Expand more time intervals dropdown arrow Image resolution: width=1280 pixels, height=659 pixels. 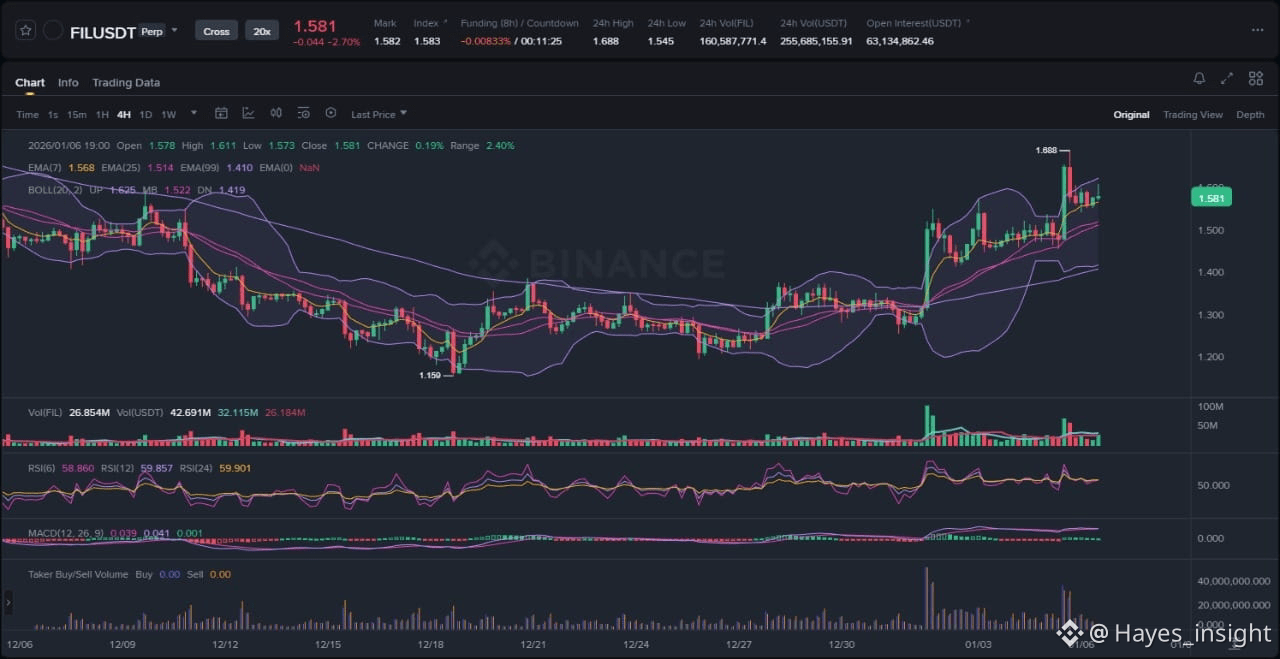(194, 114)
